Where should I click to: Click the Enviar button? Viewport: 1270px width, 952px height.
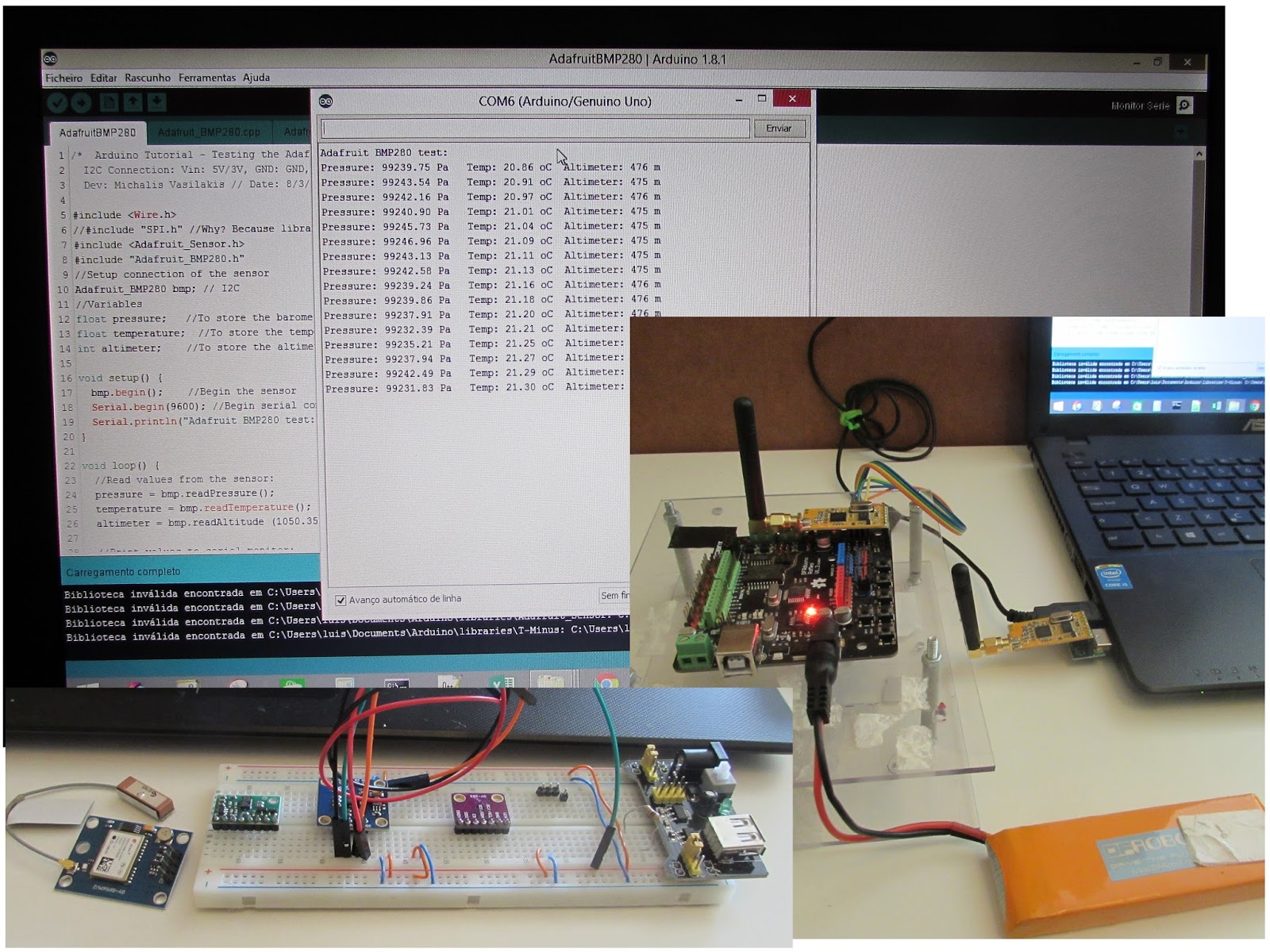[779, 128]
